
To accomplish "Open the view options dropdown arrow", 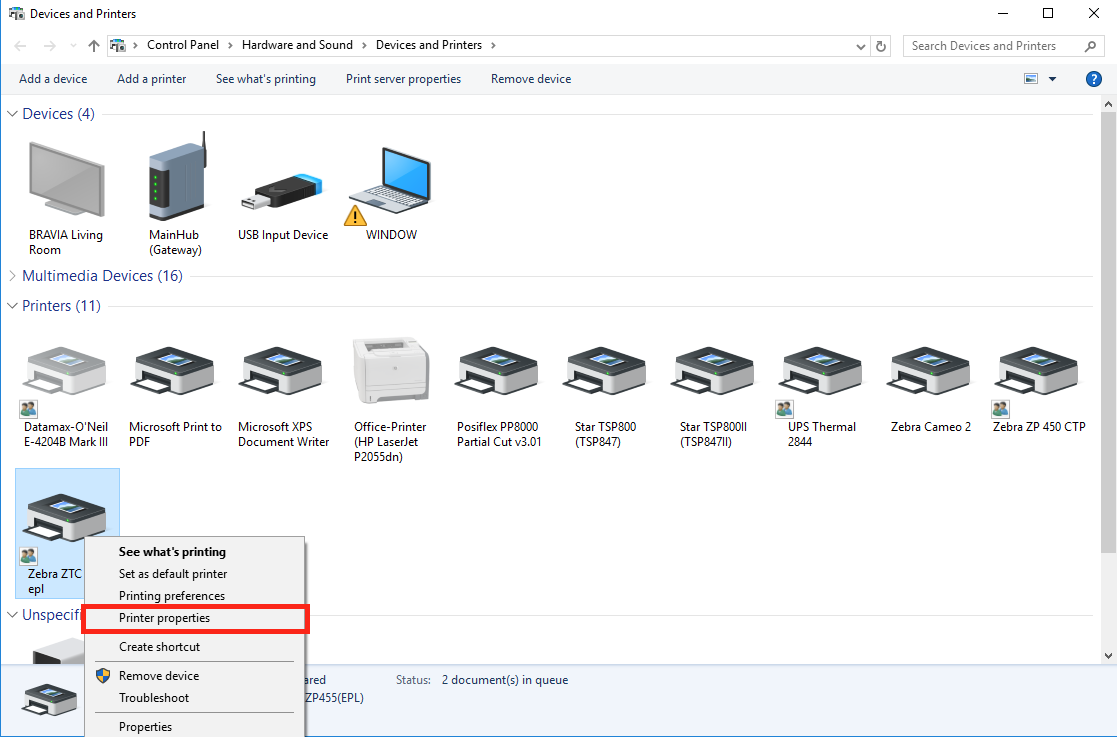I will [1052, 79].
